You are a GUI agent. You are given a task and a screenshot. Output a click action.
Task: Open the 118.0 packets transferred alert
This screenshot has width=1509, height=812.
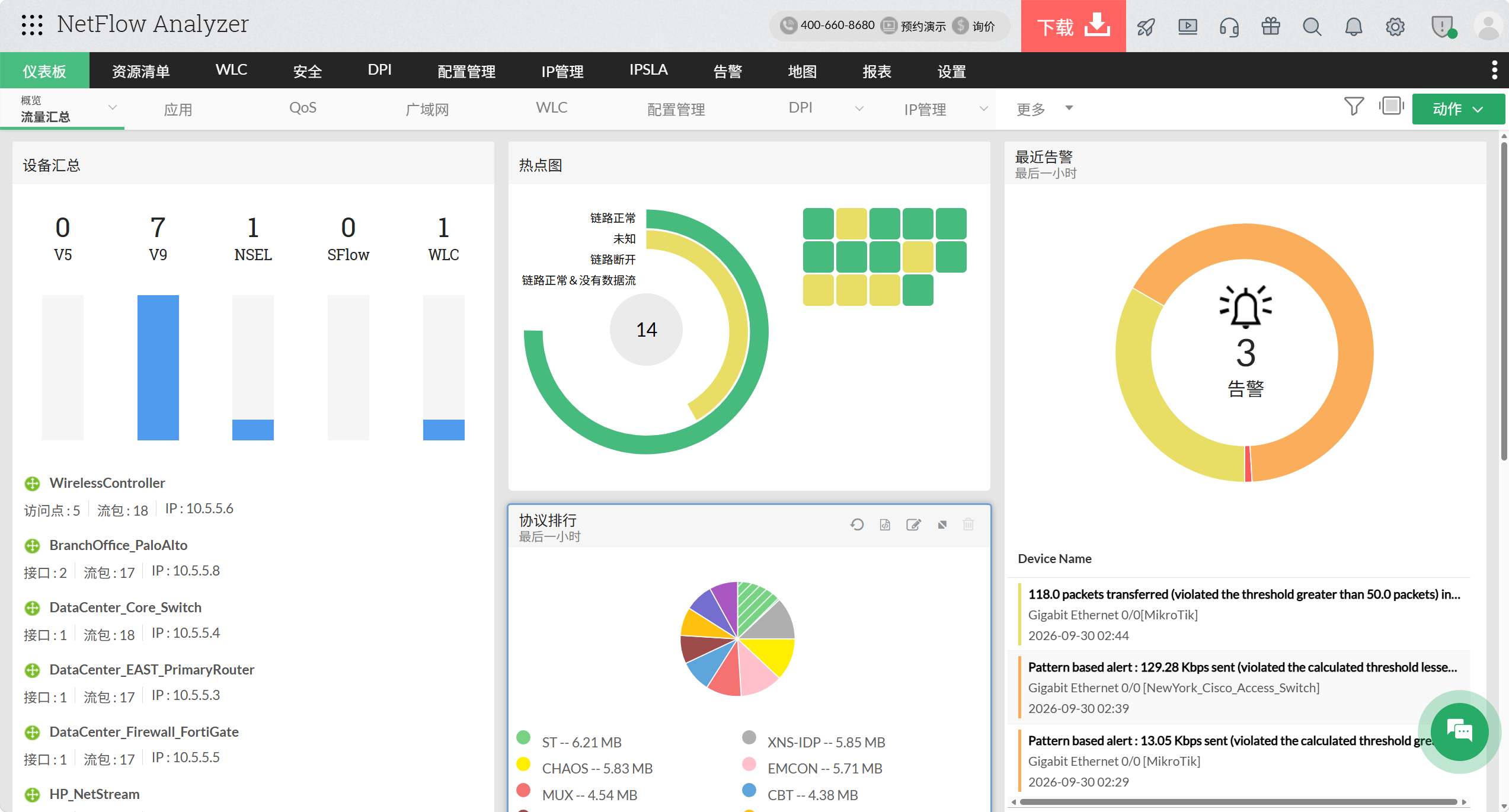[x=1243, y=594]
